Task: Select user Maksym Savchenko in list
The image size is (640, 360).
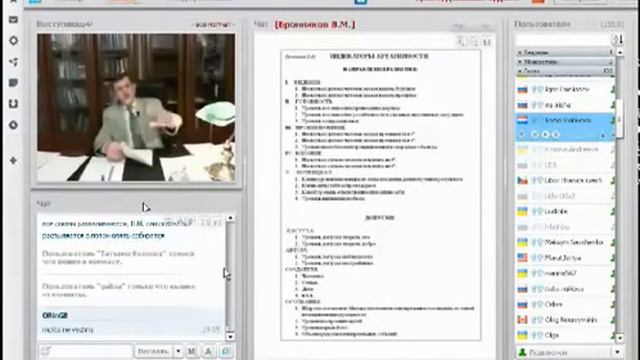Action: pyautogui.click(x=565, y=242)
